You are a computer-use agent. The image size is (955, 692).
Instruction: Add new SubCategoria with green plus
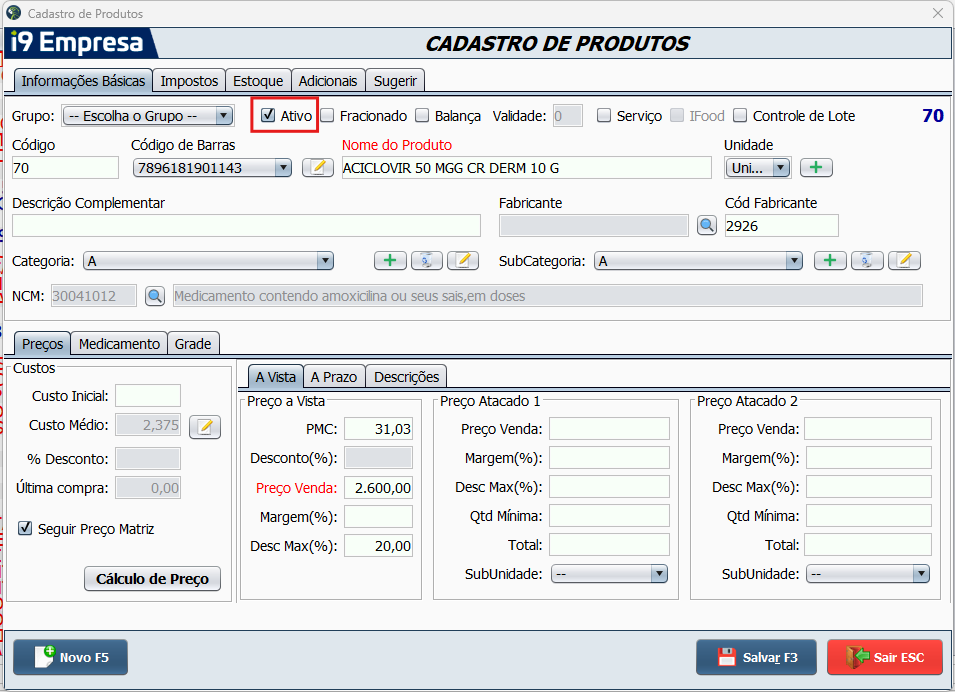coord(830,261)
